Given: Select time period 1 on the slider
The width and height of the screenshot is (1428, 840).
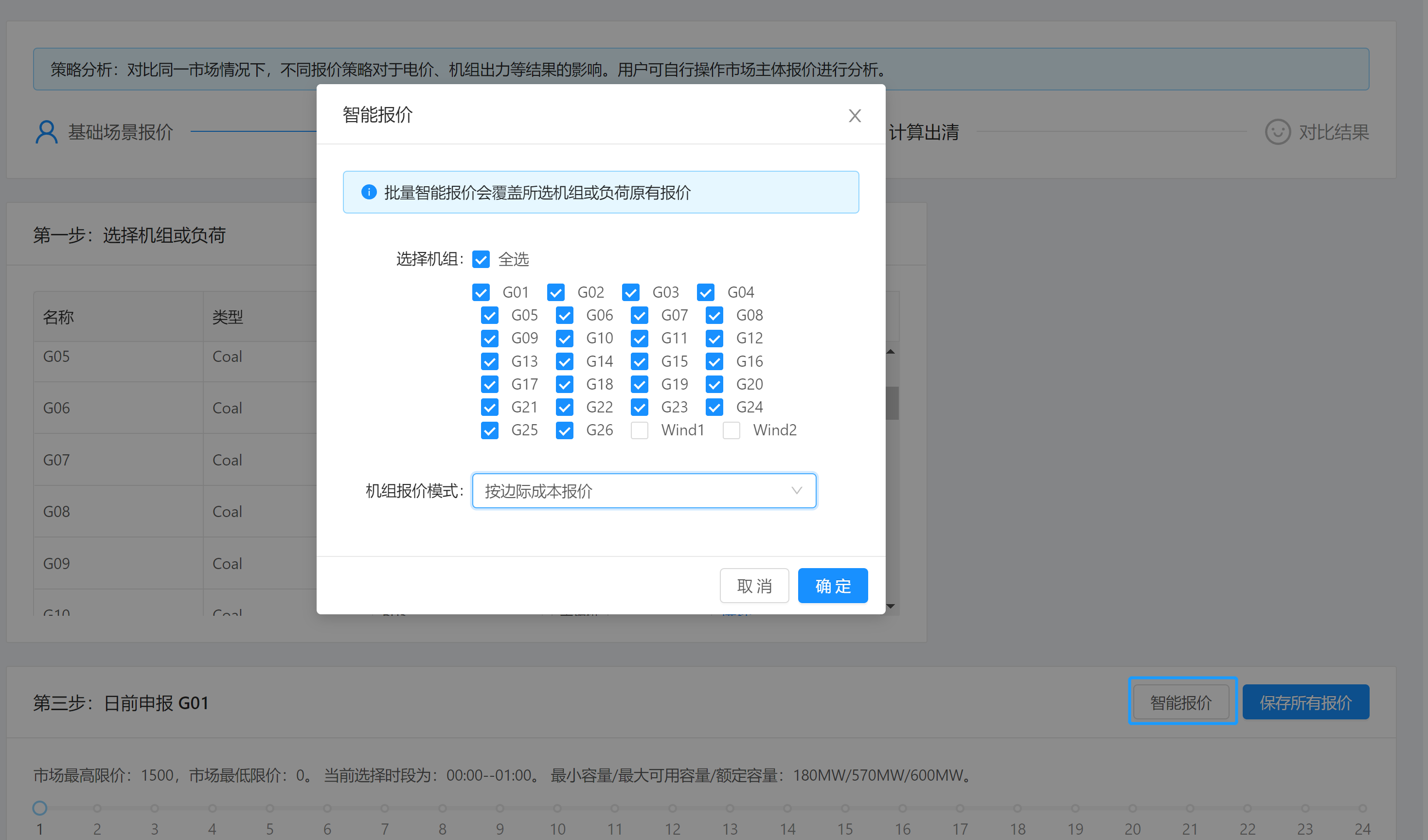Looking at the screenshot, I should pyautogui.click(x=40, y=808).
